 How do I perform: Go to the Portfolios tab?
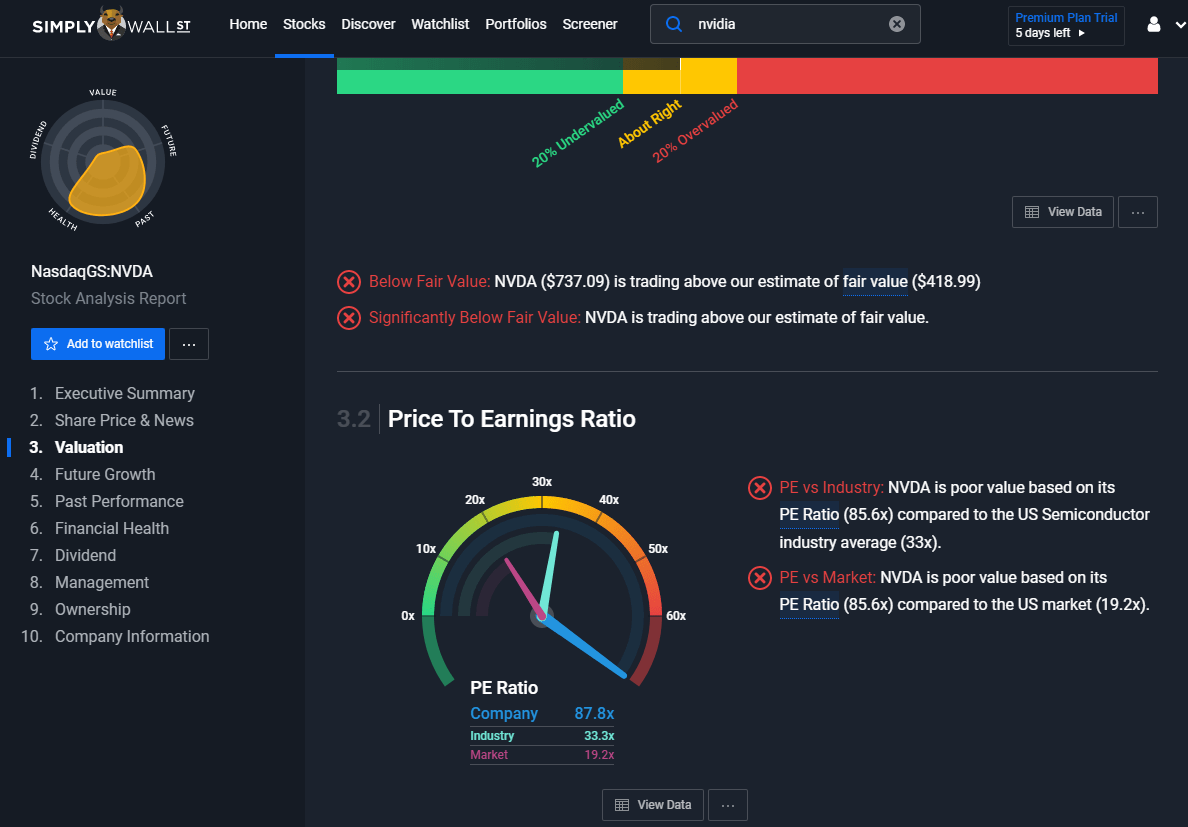click(x=516, y=24)
